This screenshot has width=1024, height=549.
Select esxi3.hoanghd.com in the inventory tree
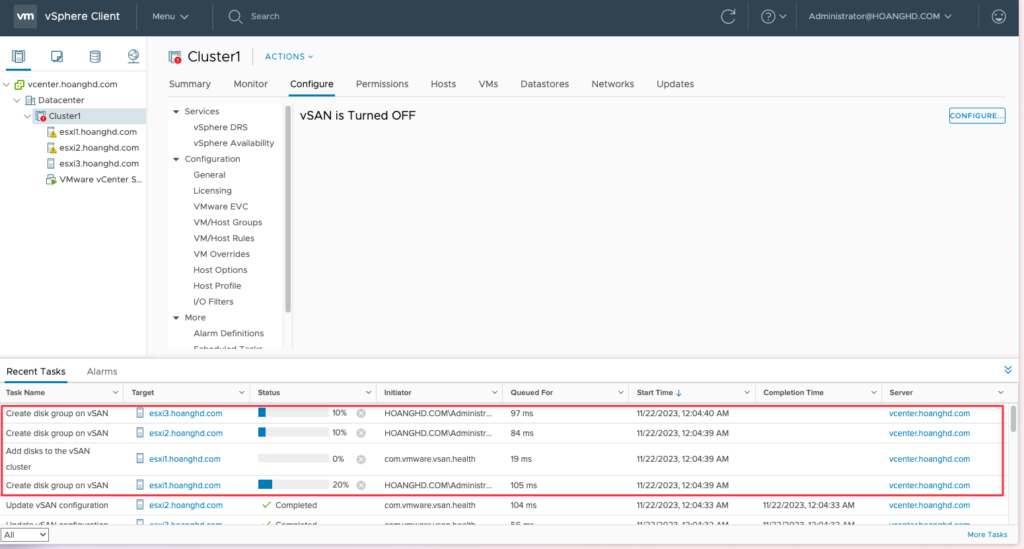click(99, 163)
